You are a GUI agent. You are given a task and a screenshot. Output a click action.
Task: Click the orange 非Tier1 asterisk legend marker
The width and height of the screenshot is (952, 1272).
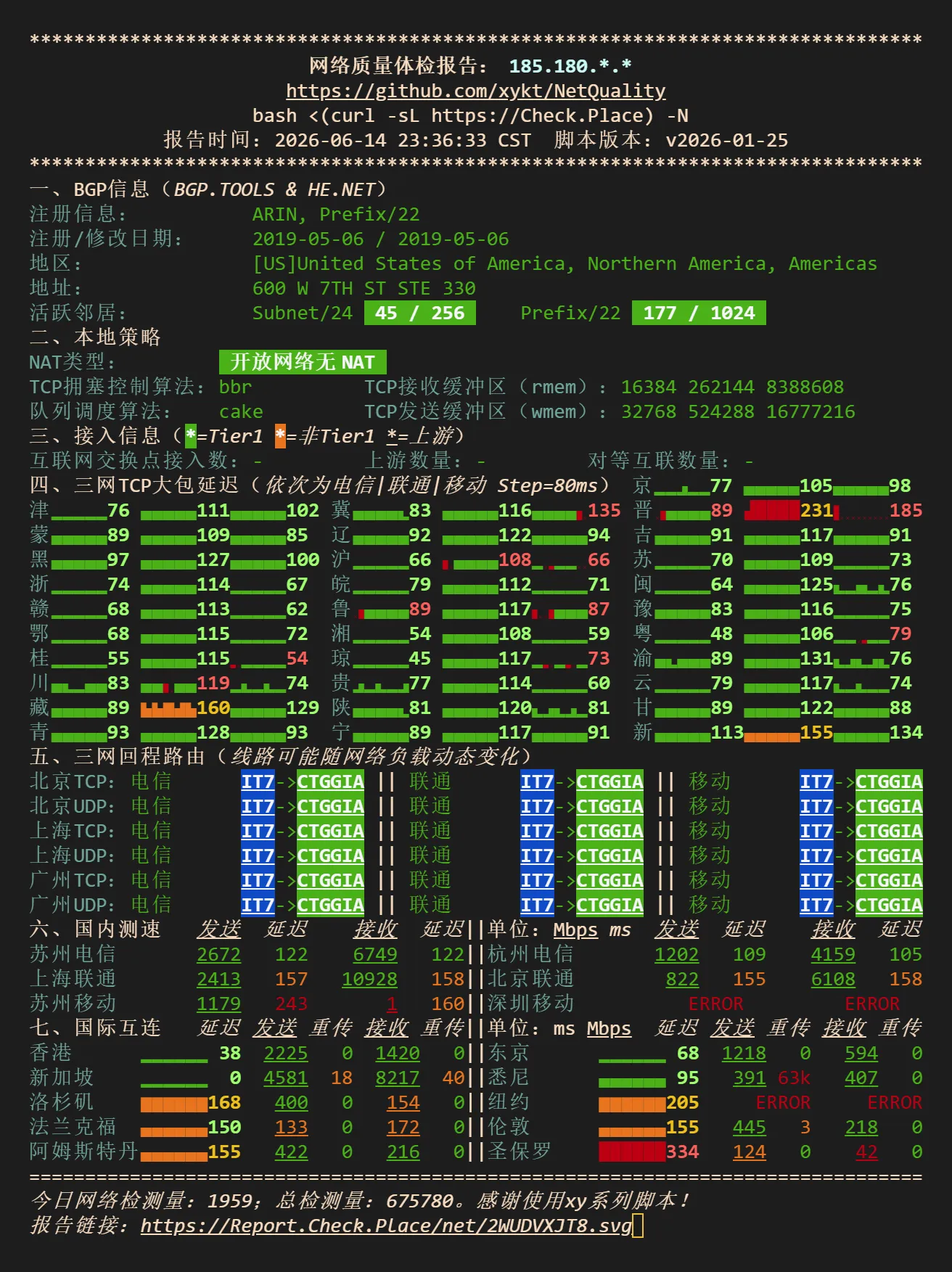tap(280, 436)
